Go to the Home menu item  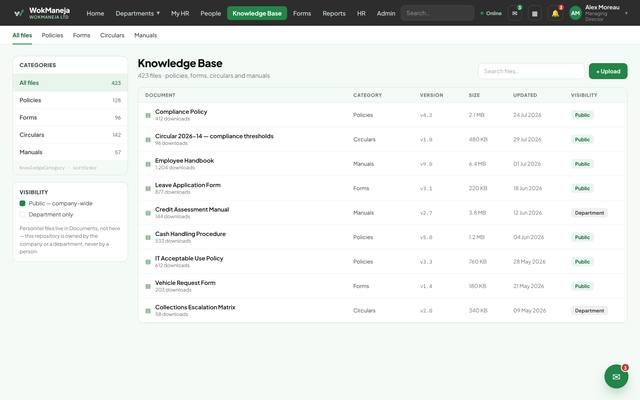point(95,13)
